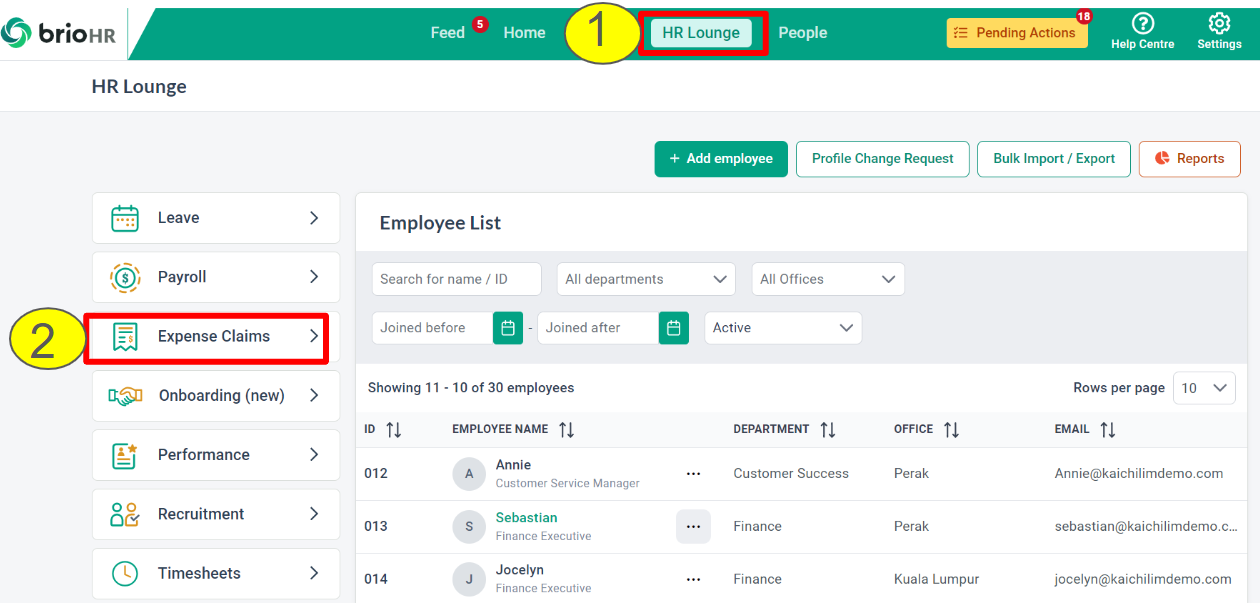Click Sebastian's avatar circle
Screen dimensions: 1260x616
pyautogui.click(x=469, y=526)
